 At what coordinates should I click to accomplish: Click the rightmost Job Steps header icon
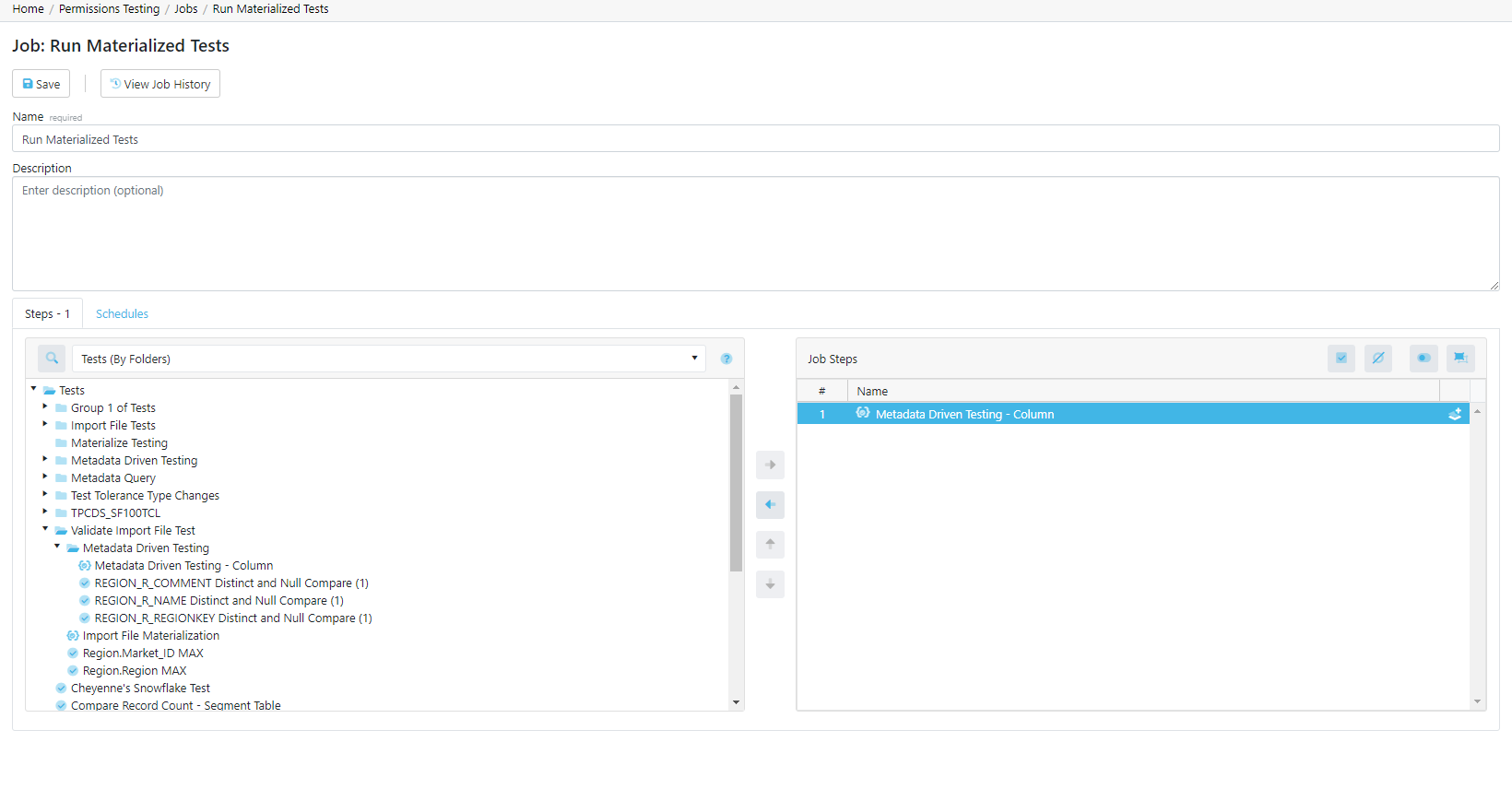click(1460, 359)
